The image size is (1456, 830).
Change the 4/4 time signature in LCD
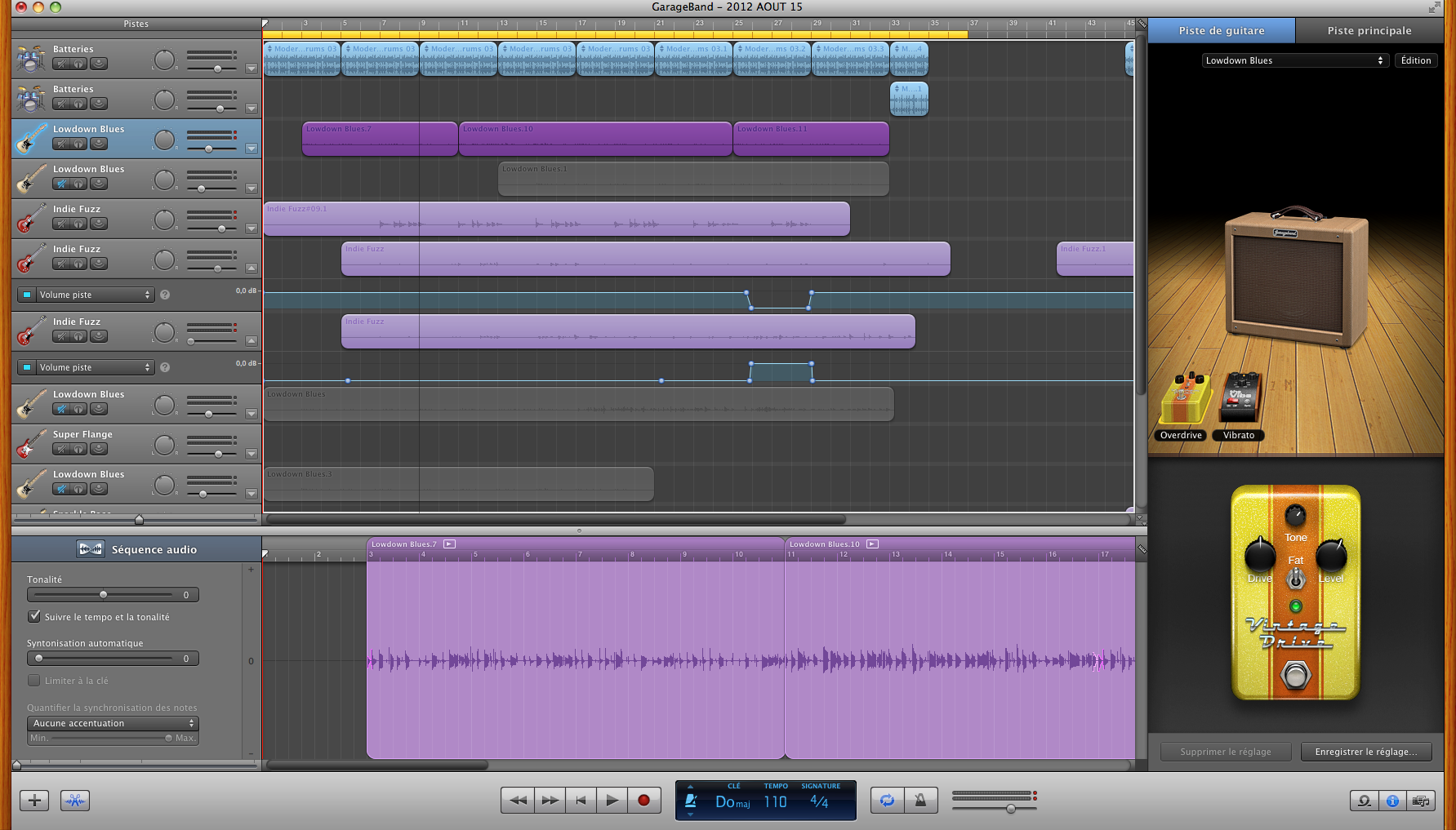point(819,802)
